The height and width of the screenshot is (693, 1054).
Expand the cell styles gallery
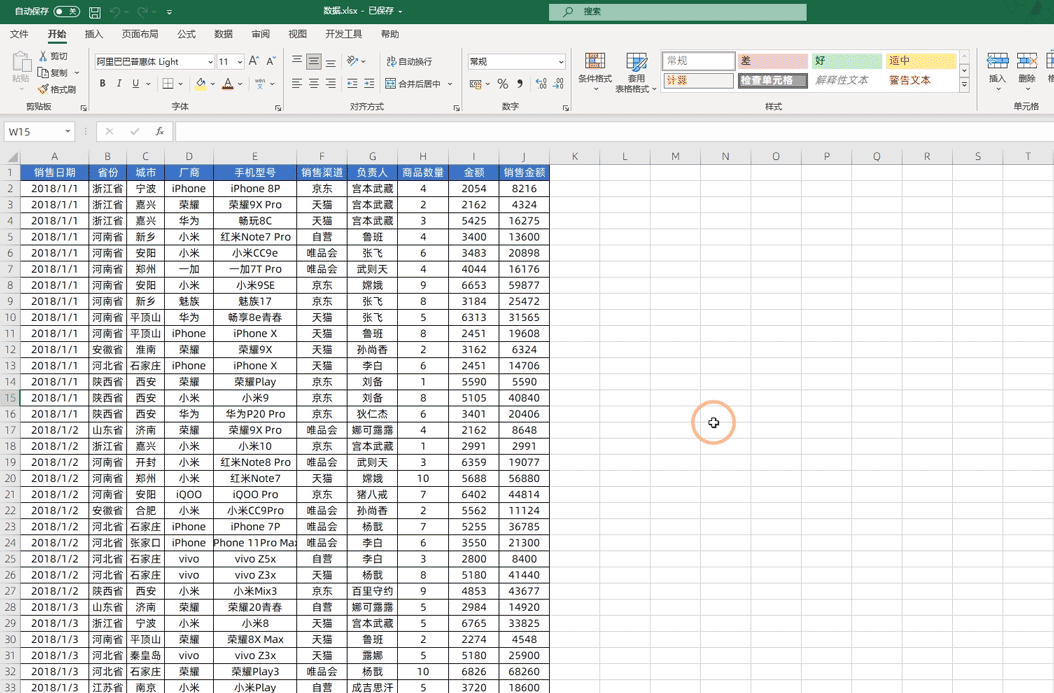coord(964,85)
